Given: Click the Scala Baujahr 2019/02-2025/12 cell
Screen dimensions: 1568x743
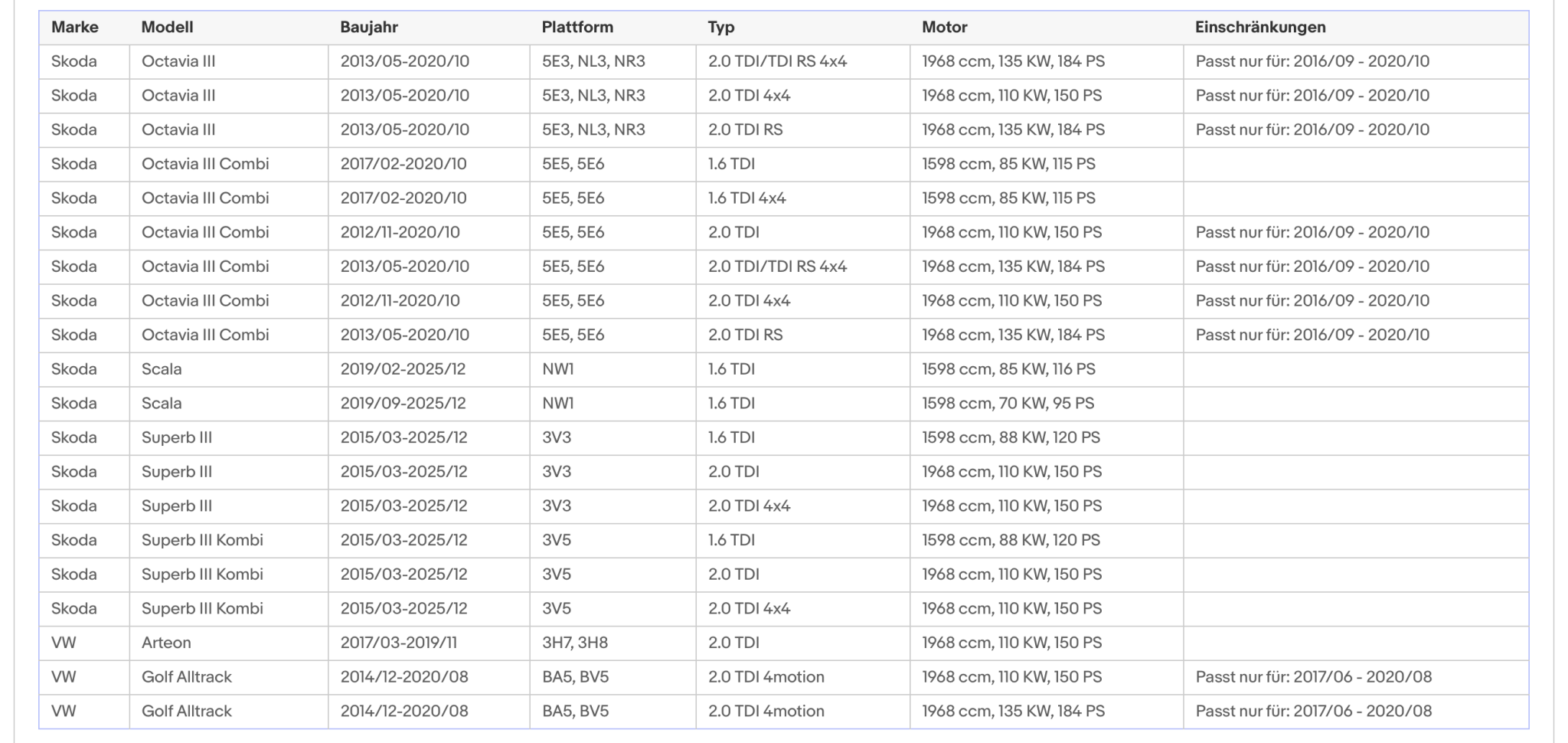Looking at the screenshot, I should [429, 369].
